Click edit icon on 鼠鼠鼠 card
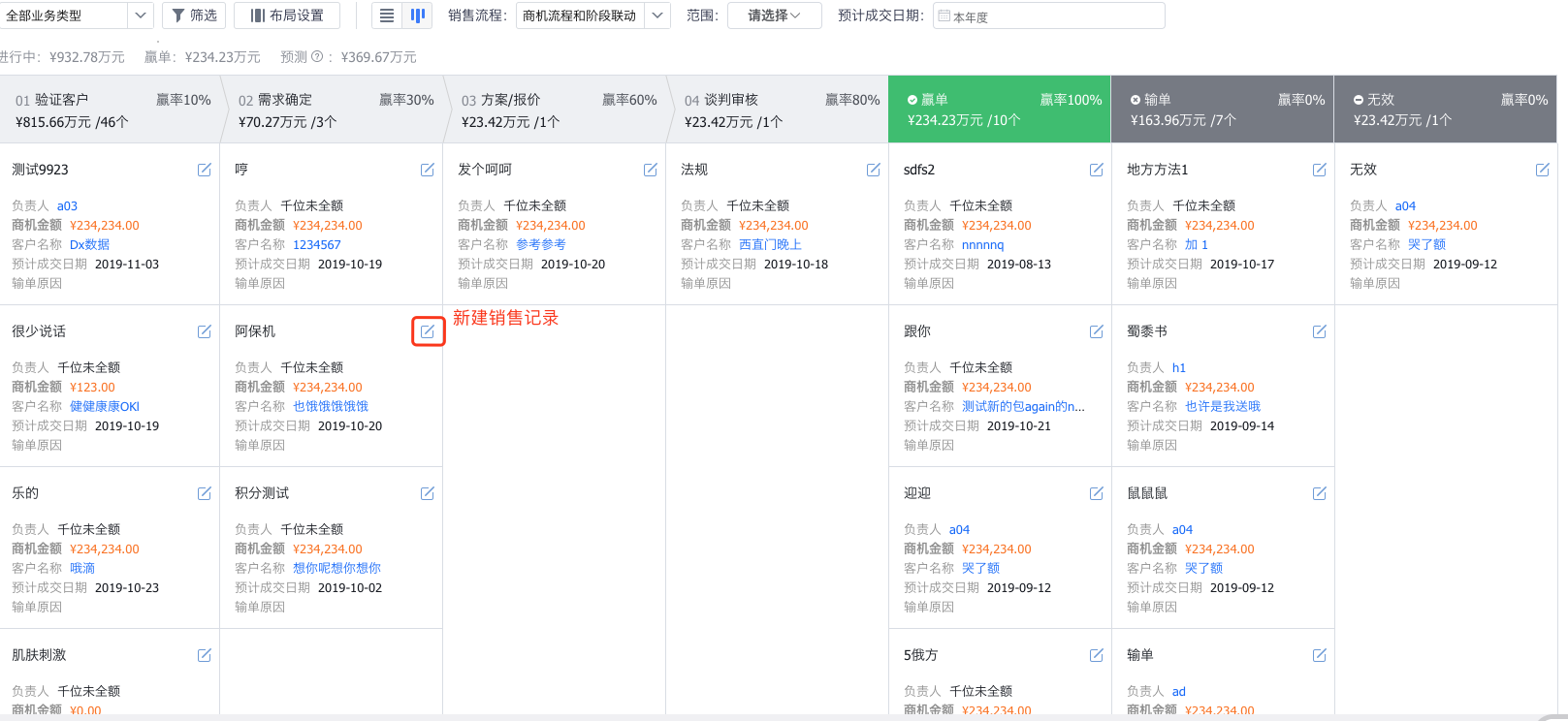The width and height of the screenshot is (1568, 721). [1320, 493]
